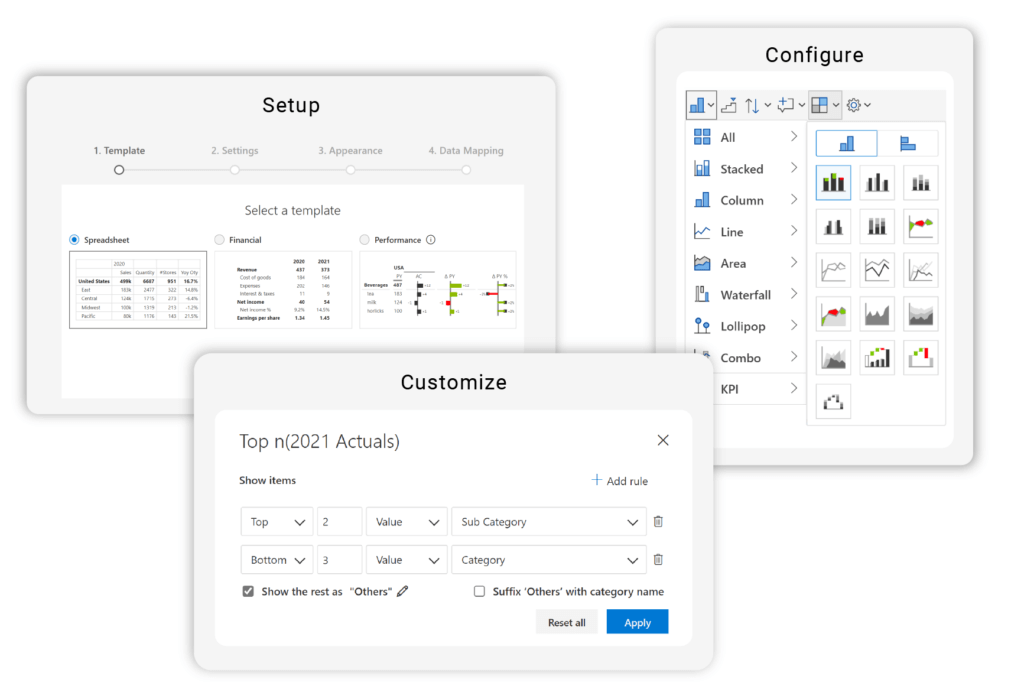Viewport: 1024px width, 689px height.
Task: Expand the Line chart category
Action: (x=744, y=231)
